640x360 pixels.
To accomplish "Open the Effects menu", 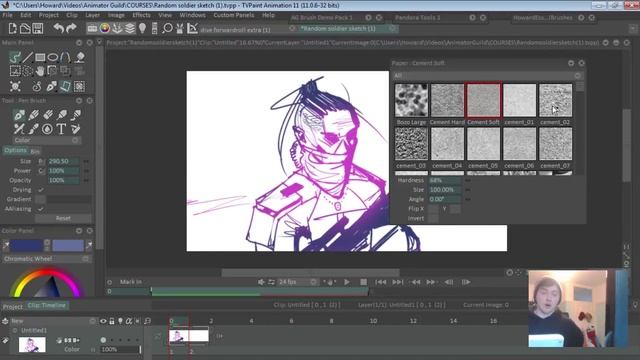I will [x=141, y=15].
